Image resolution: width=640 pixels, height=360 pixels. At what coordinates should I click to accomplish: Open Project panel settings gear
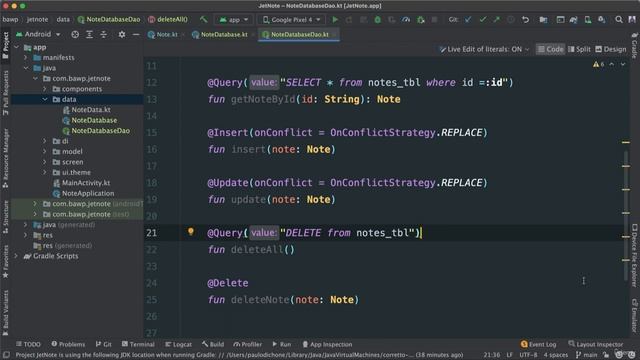122,34
